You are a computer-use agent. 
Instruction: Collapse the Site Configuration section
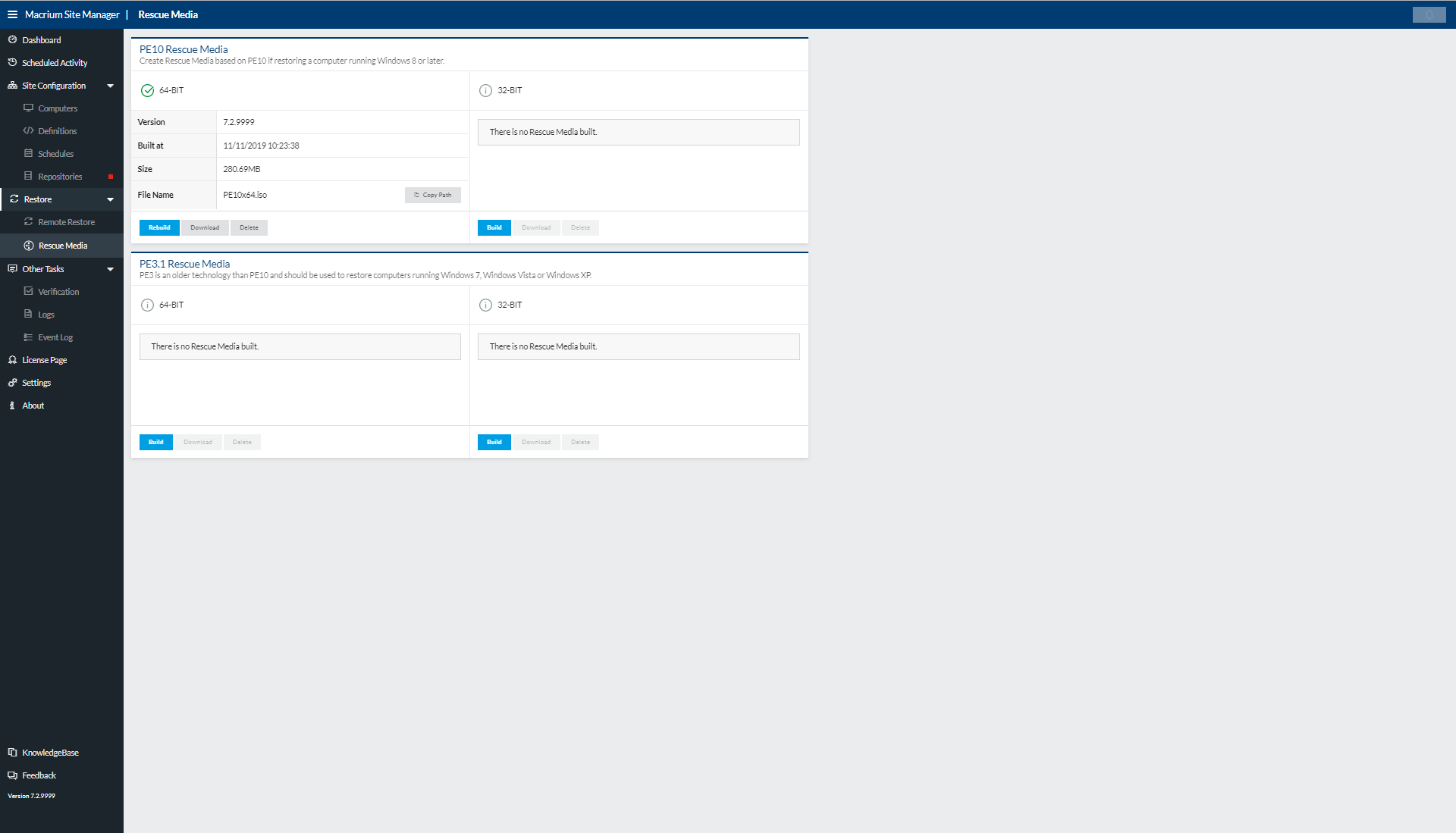111,85
